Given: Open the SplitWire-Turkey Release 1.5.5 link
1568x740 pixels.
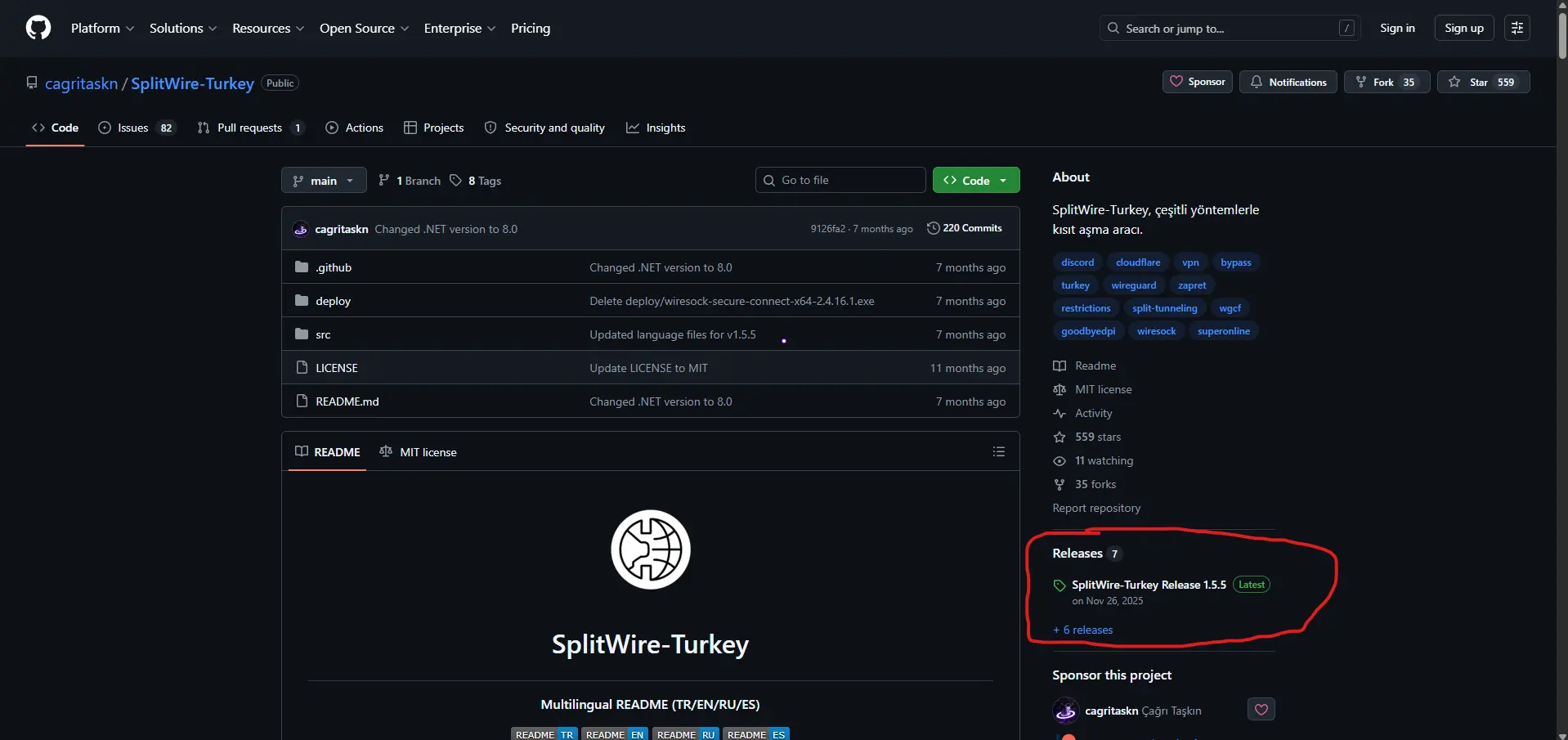Looking at the screenshot, I should (1149, 585).
